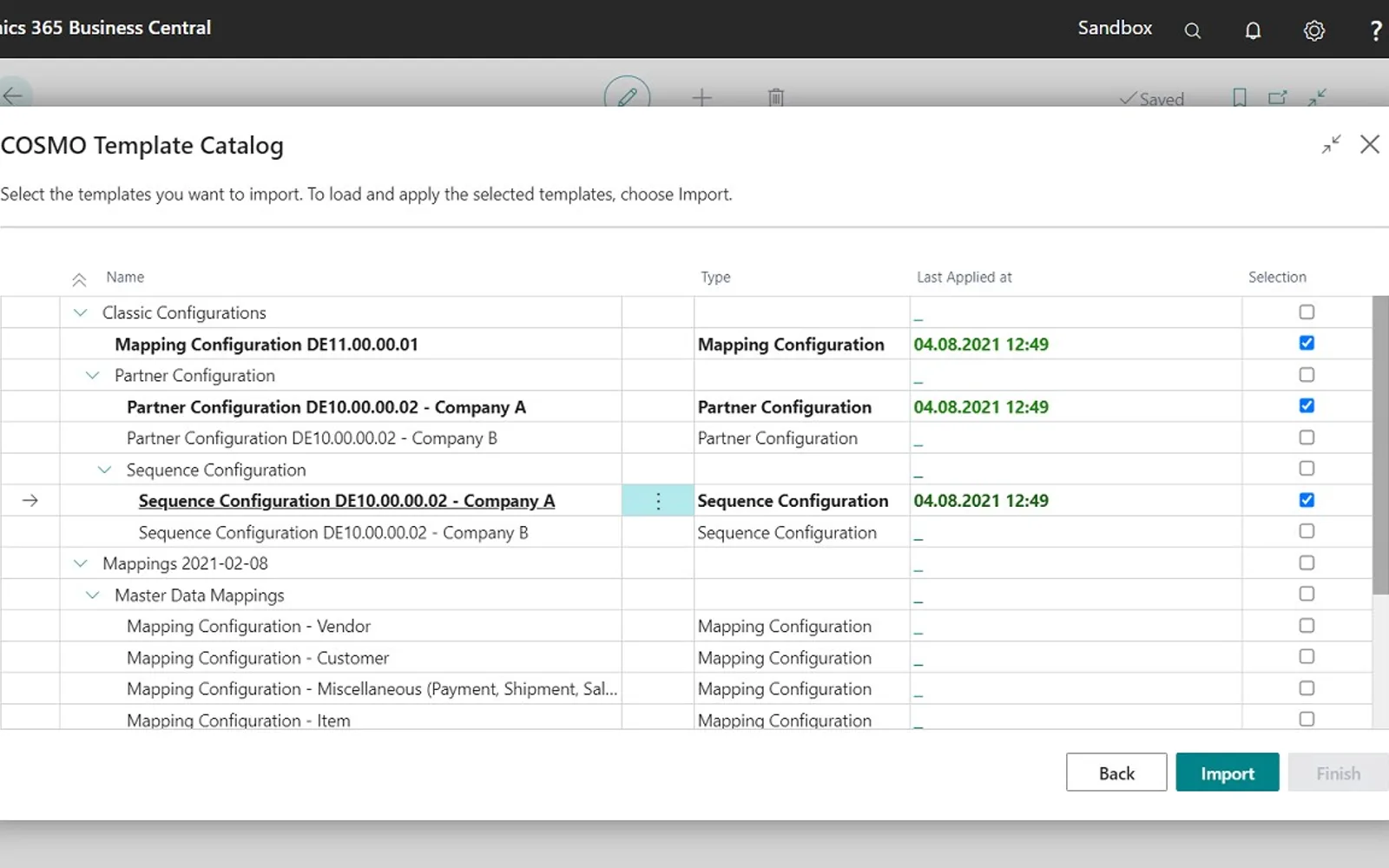Click the Back button
1389x868 pixels.
[x=1116, y=773]
